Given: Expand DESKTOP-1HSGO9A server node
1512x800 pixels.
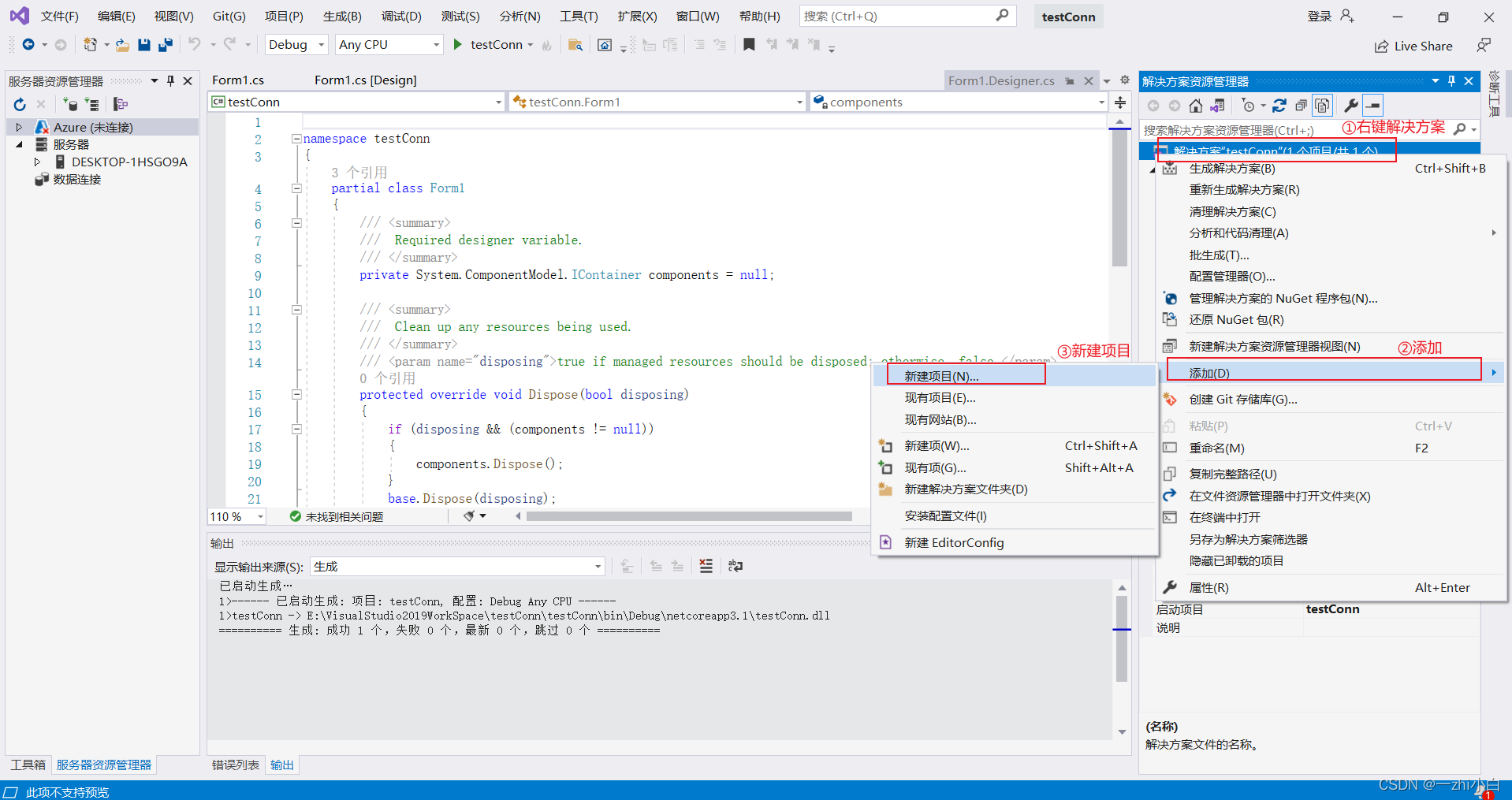Looking at the screenshot, I should (37, 162).
